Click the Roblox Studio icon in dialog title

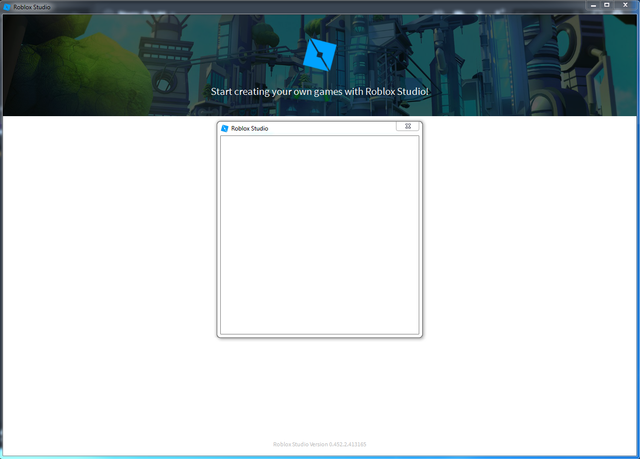tap(224, 129)
